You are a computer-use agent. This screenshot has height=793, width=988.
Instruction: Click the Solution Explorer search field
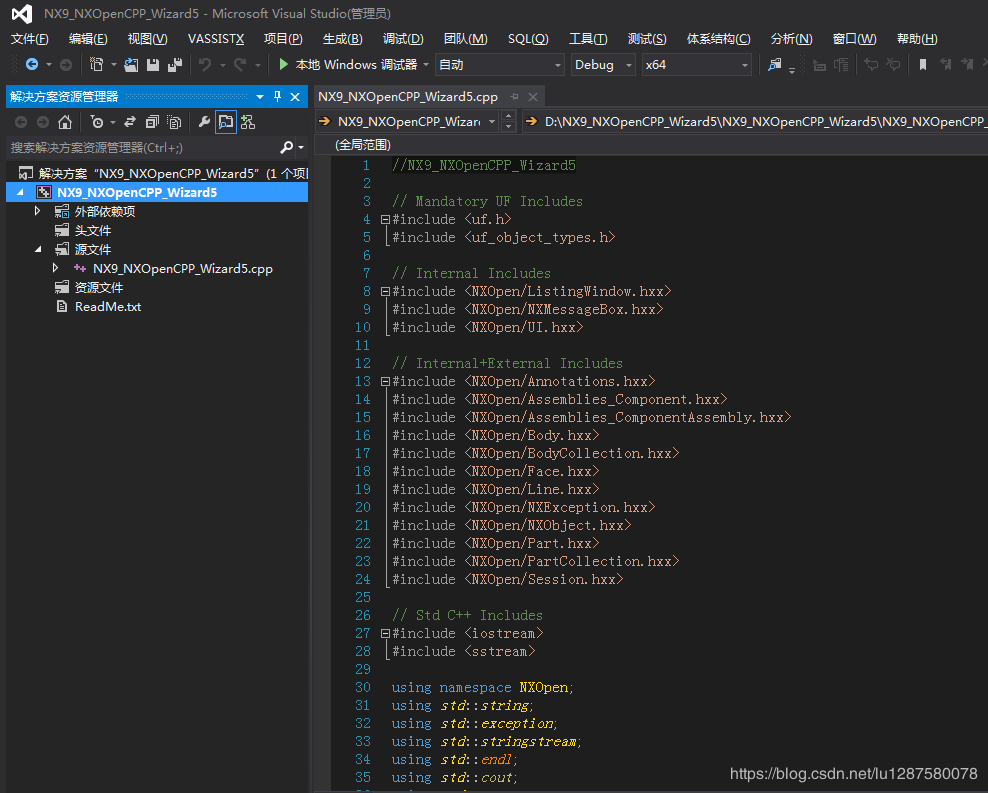coord(142,147)
